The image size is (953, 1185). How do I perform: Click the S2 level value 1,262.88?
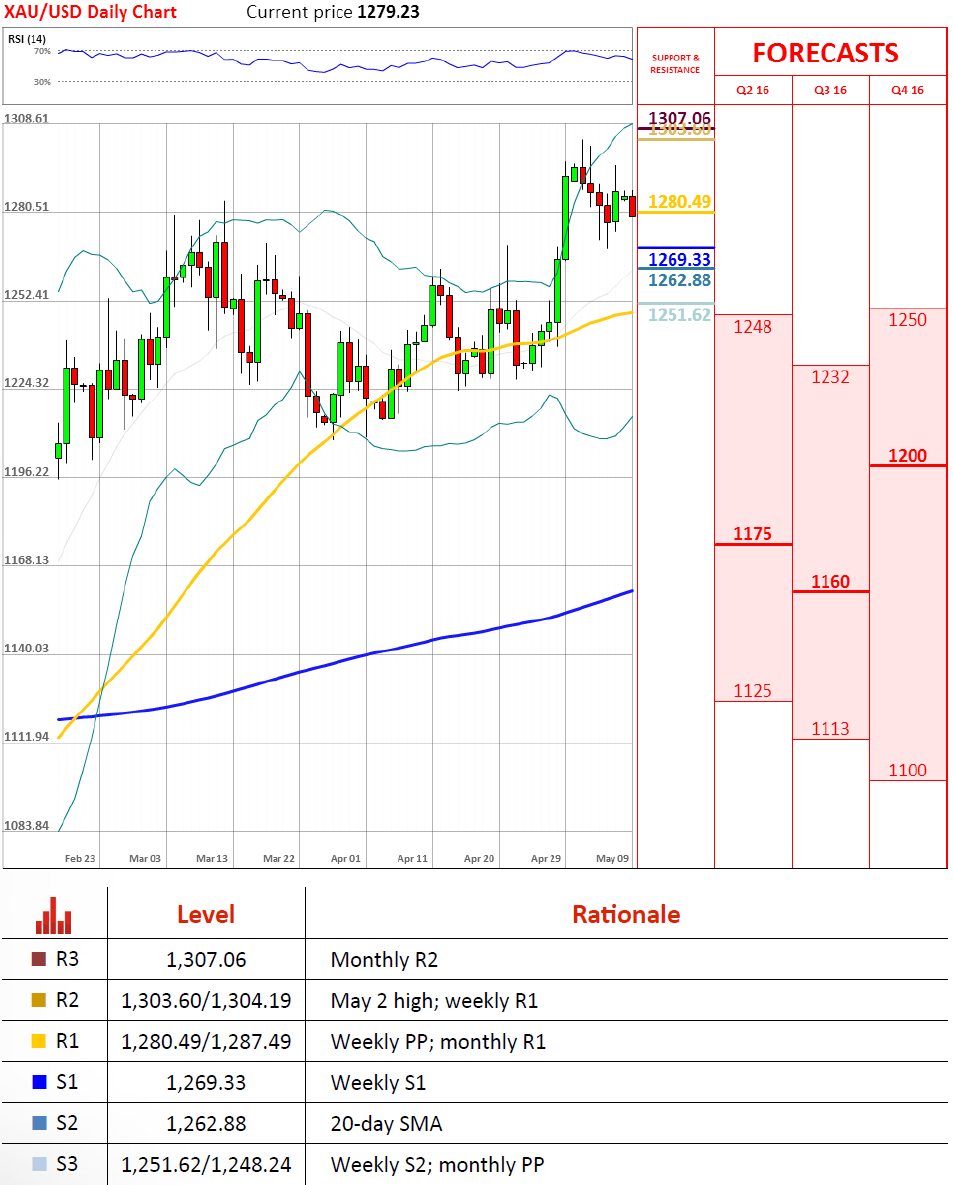pyautogui.click(x=206, y=1123)
